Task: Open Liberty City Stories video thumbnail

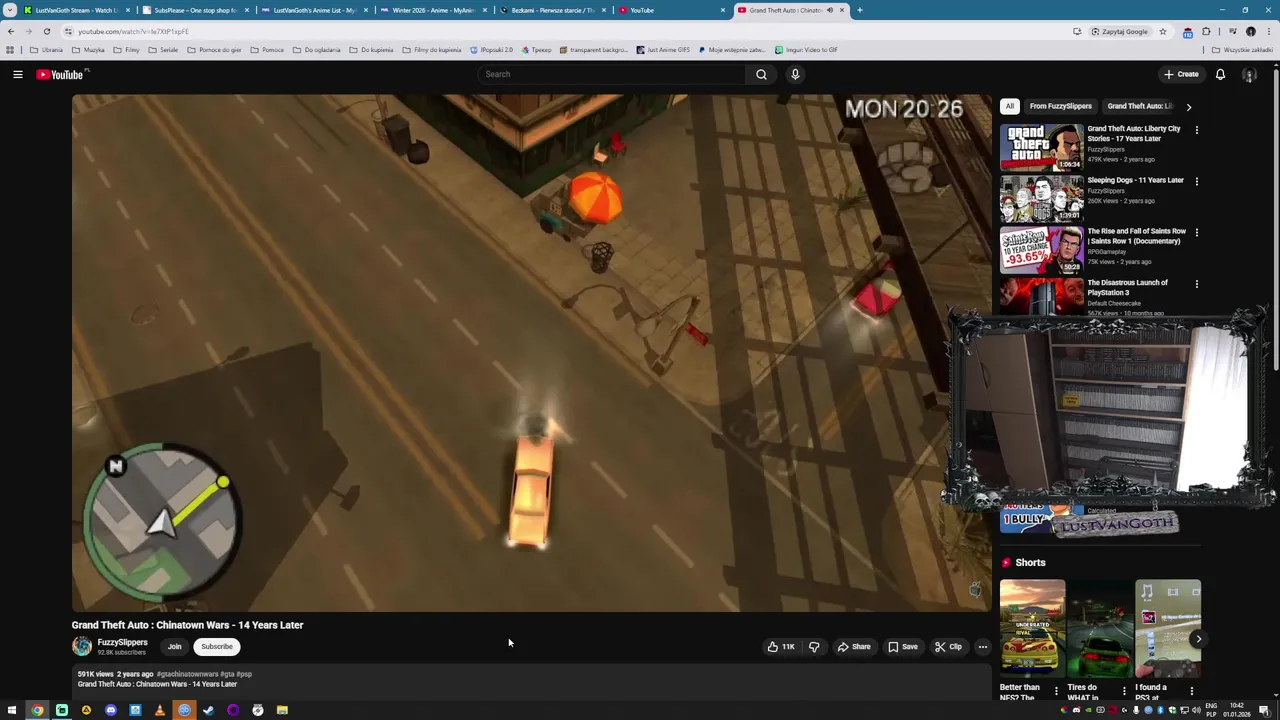Action: click(1041, 147)
